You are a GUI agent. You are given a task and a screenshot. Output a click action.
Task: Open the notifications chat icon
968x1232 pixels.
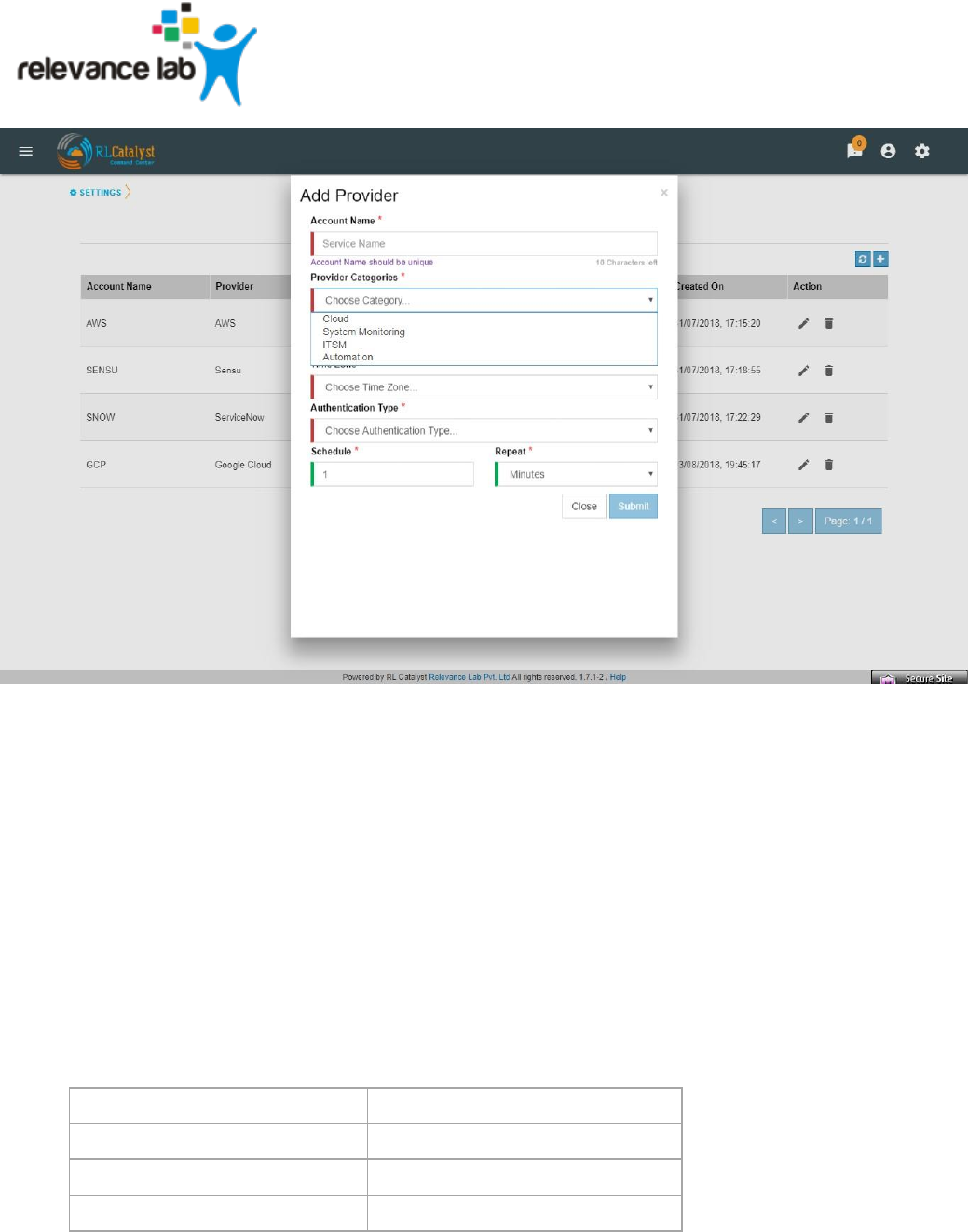pyautogui.click(x=854, y=149)
